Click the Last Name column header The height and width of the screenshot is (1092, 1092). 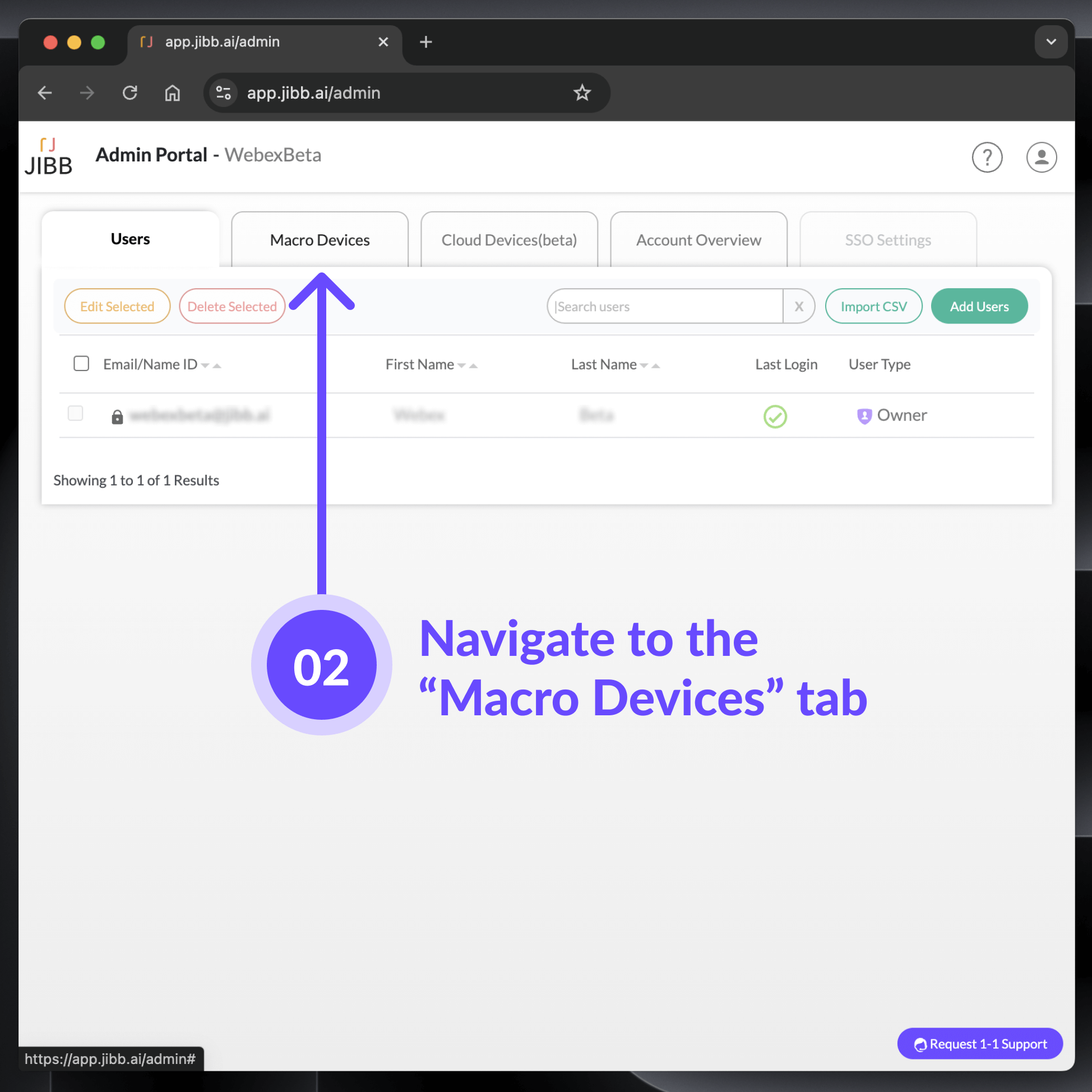coord(604,364)
